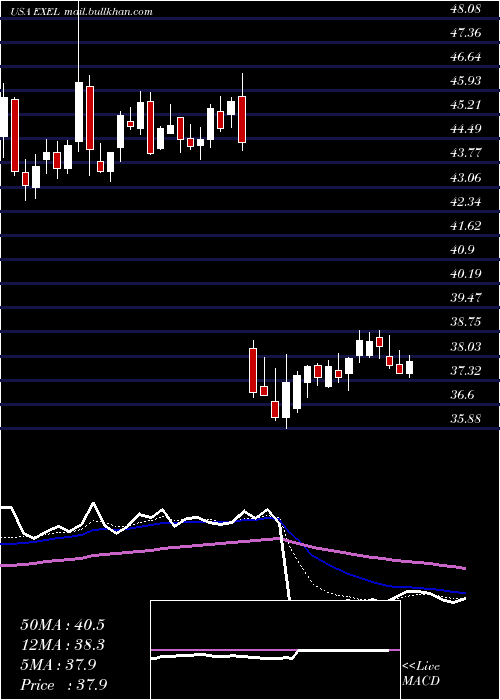The width and height of the screenshot is (500, 700).
Task: Click the 43.77 price axis label
Action: tap(466, 153)
